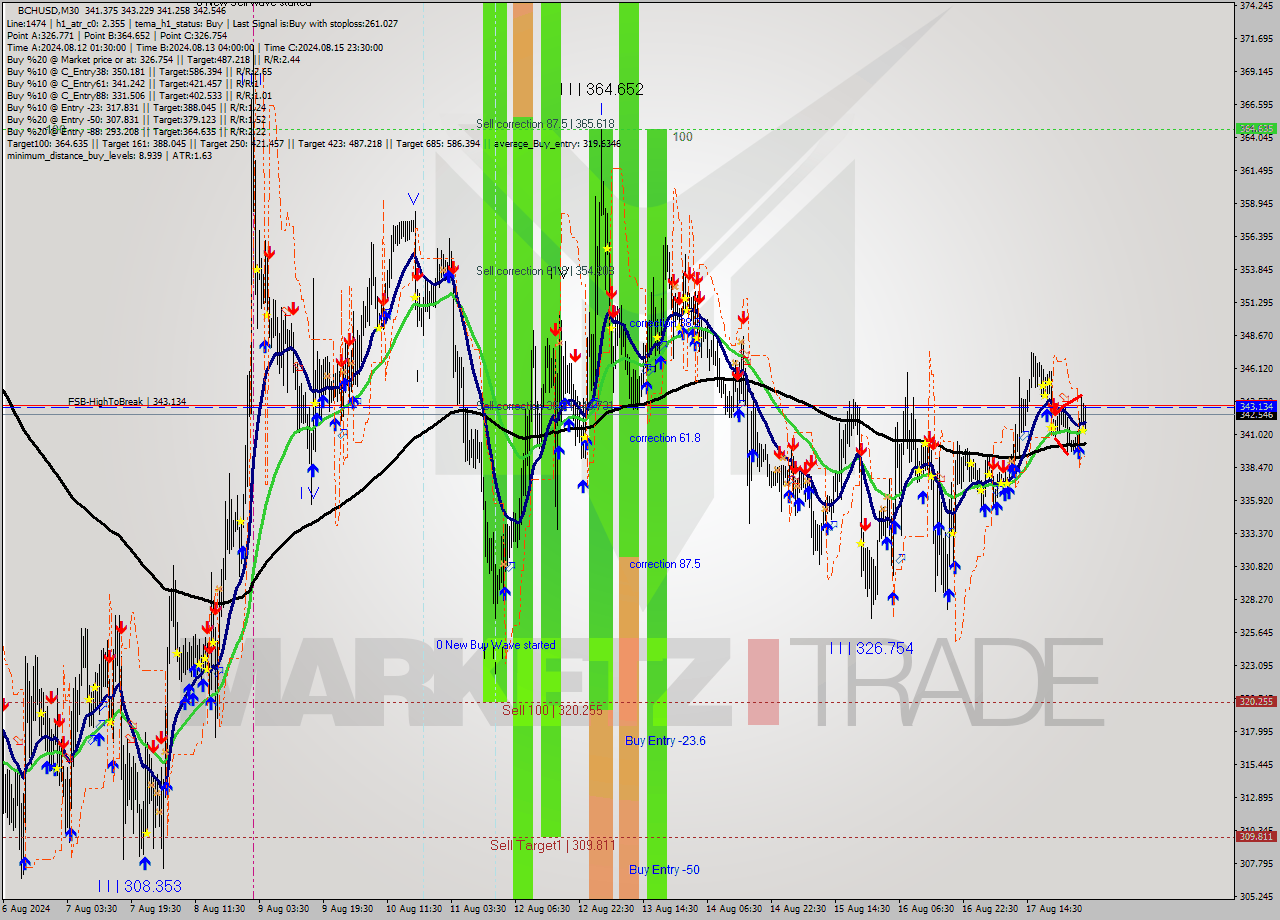Screen dimensions: 1280x920
Task: Click the blue 'correction 87.5' label
Action: click(665, 564)
